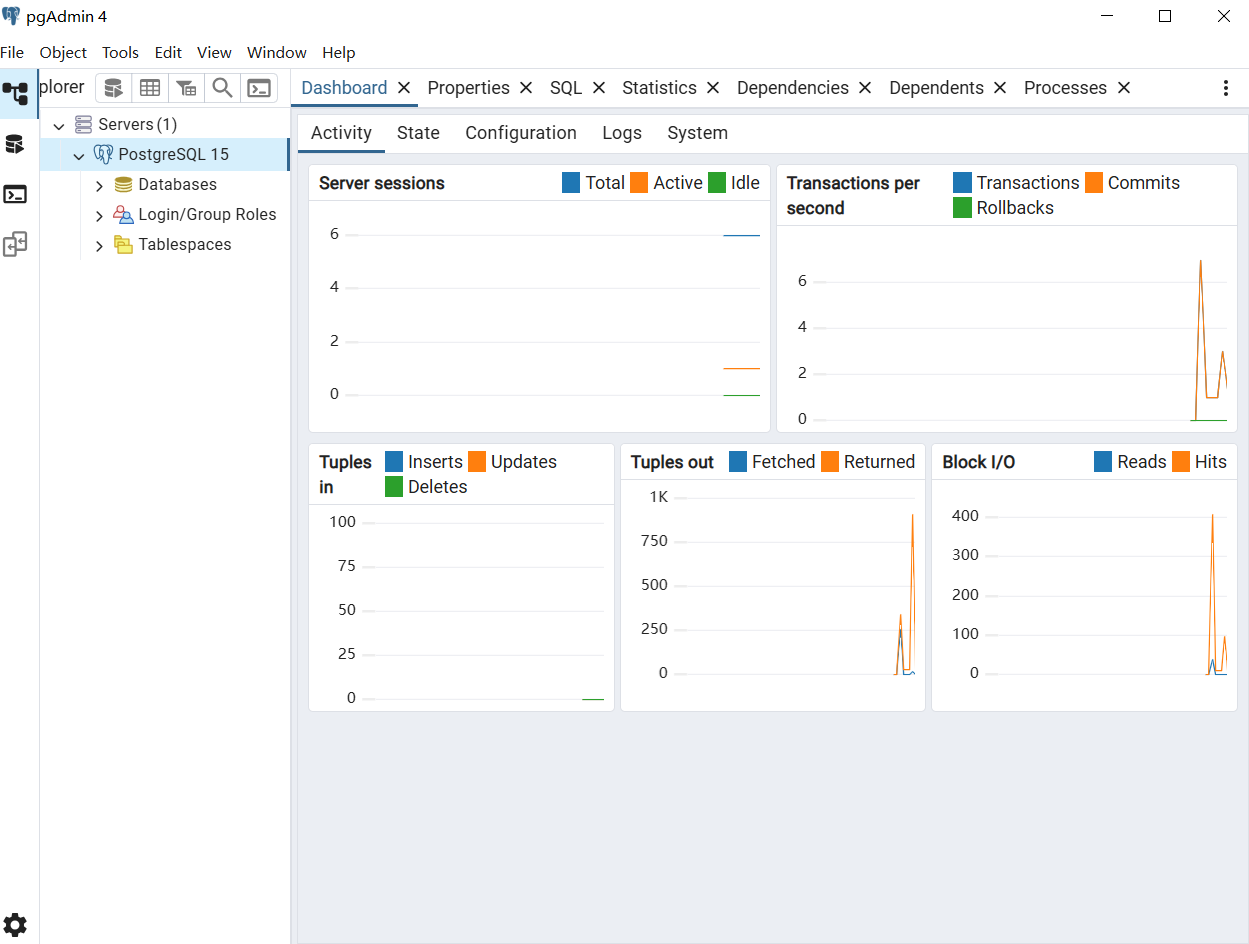This screenshot has height=944, width=1249.
Task: Open the Object Explorer sidebar icon
Action: (x=15, y=94)
